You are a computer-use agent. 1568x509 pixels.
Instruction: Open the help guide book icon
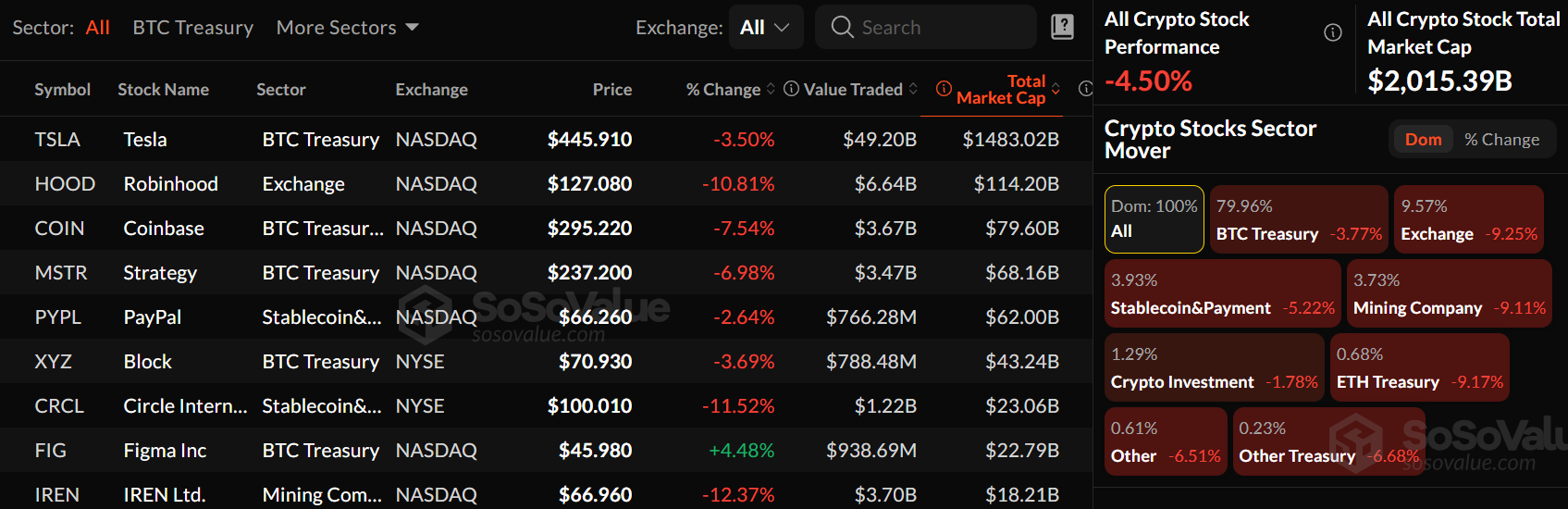tap(1062, 27)
